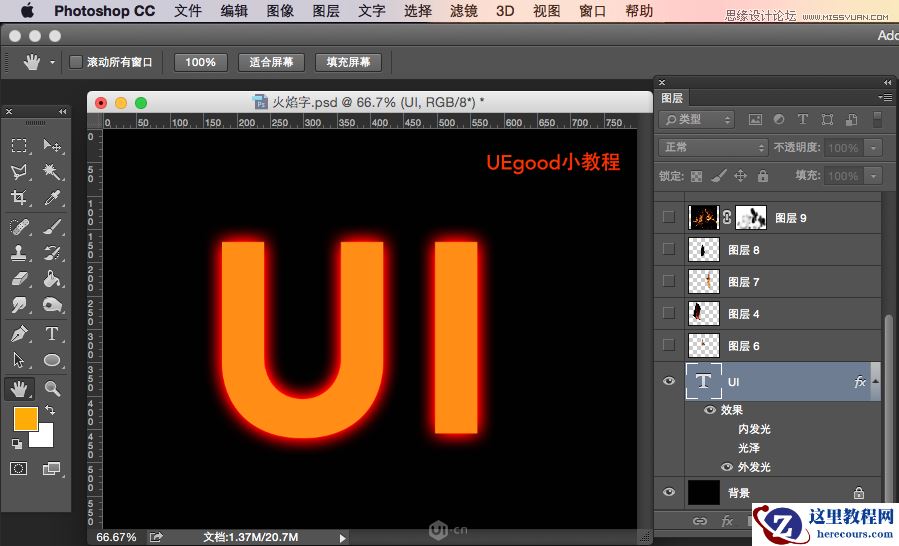This screenshot has width=899, height=546.
Task: Select the Move tool
Action: click(x=52, y=145)
